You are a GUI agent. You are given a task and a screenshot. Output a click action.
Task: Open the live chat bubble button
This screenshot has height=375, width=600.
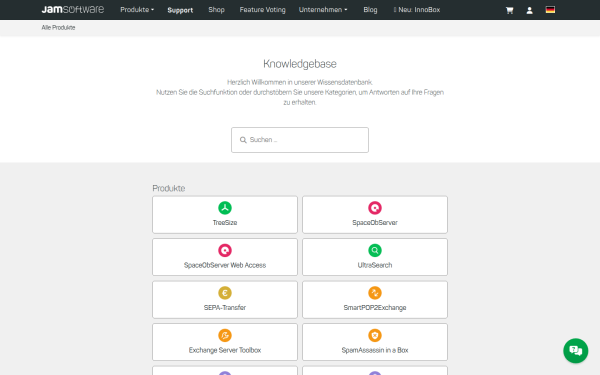click(x=576, y=351)
